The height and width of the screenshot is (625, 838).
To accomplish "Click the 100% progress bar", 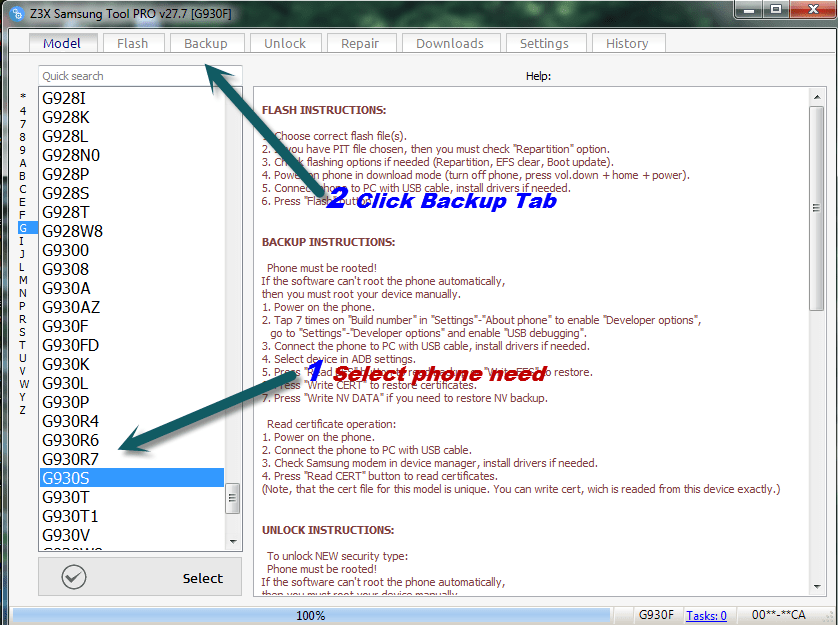I will pos(311,615).
